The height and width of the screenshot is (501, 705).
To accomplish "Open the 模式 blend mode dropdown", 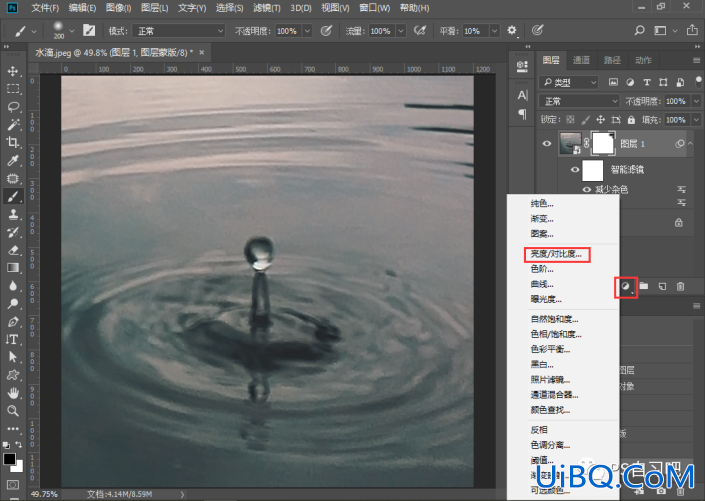I will (179, 31).
